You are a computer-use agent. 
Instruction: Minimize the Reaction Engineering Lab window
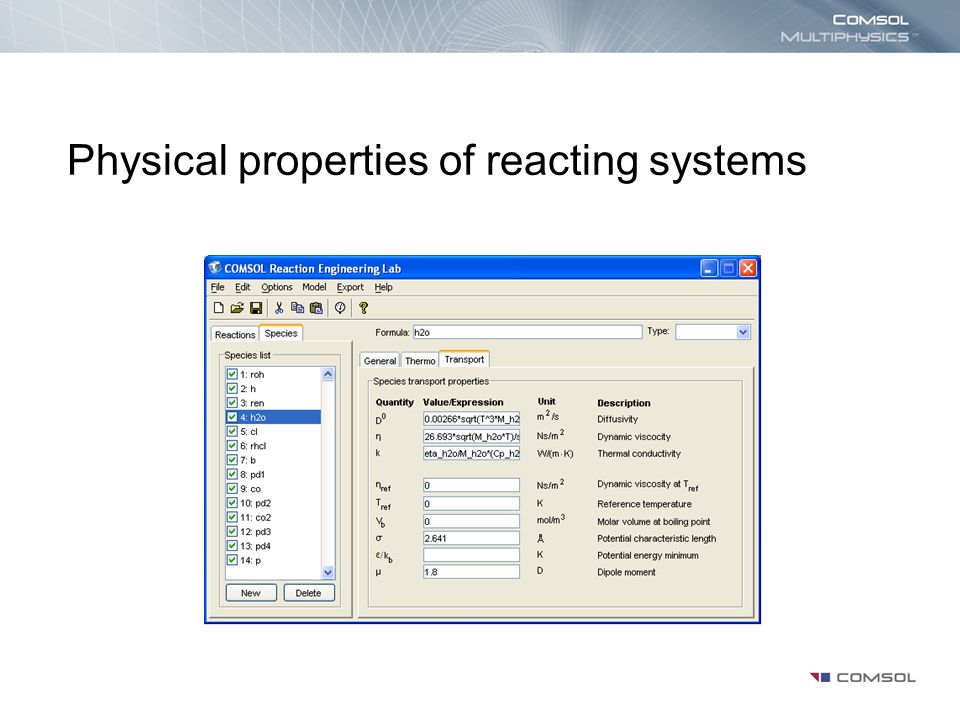click(x=709, y=268)
